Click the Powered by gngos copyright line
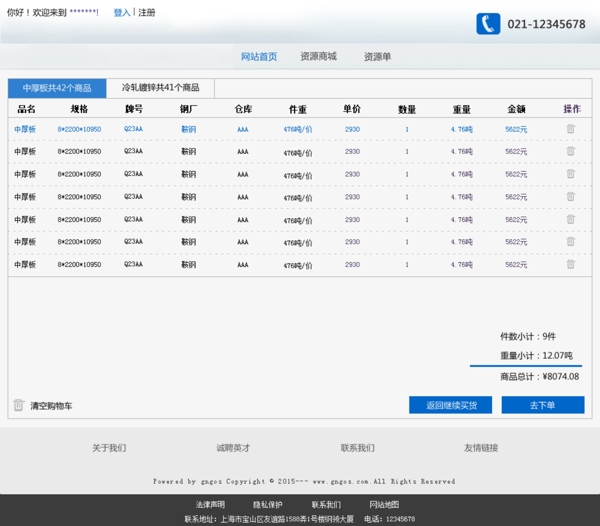Screen dimensions: 600x526 [304, 481]
